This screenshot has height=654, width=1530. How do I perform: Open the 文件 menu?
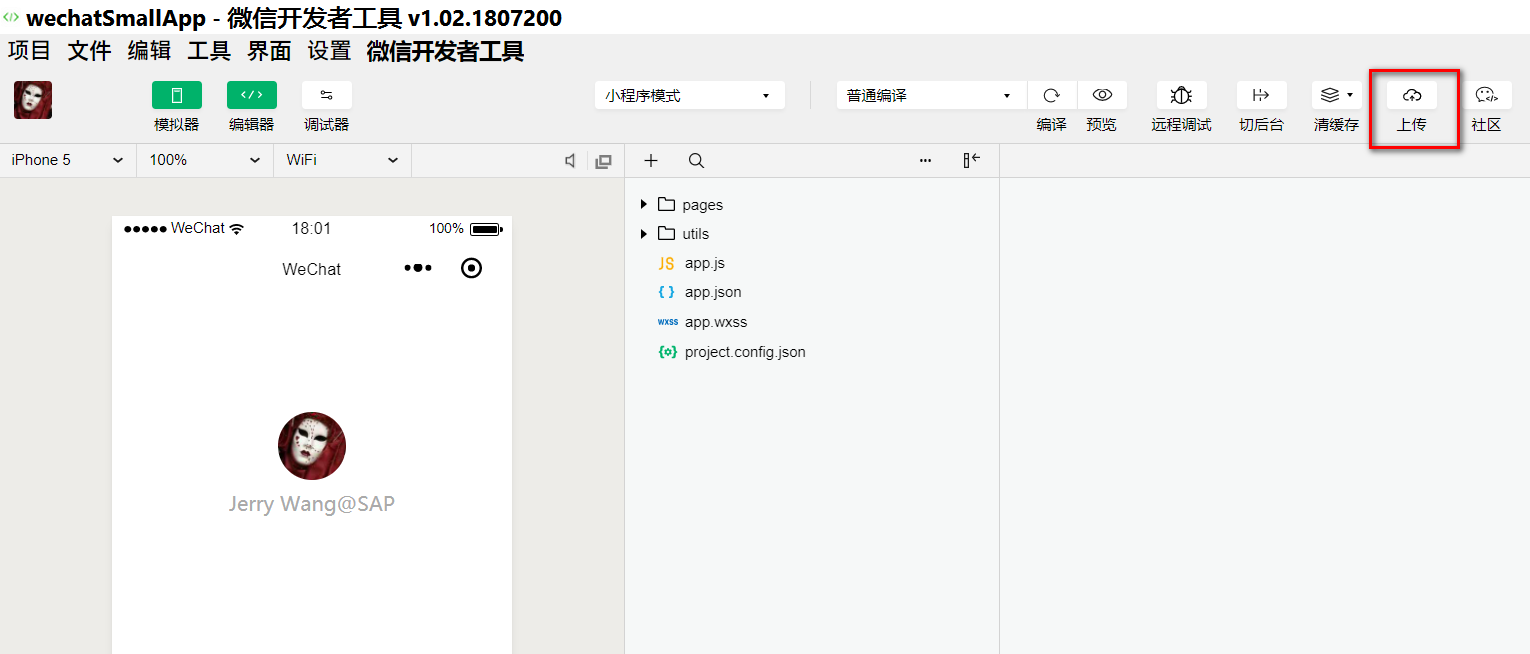(90, 51)
